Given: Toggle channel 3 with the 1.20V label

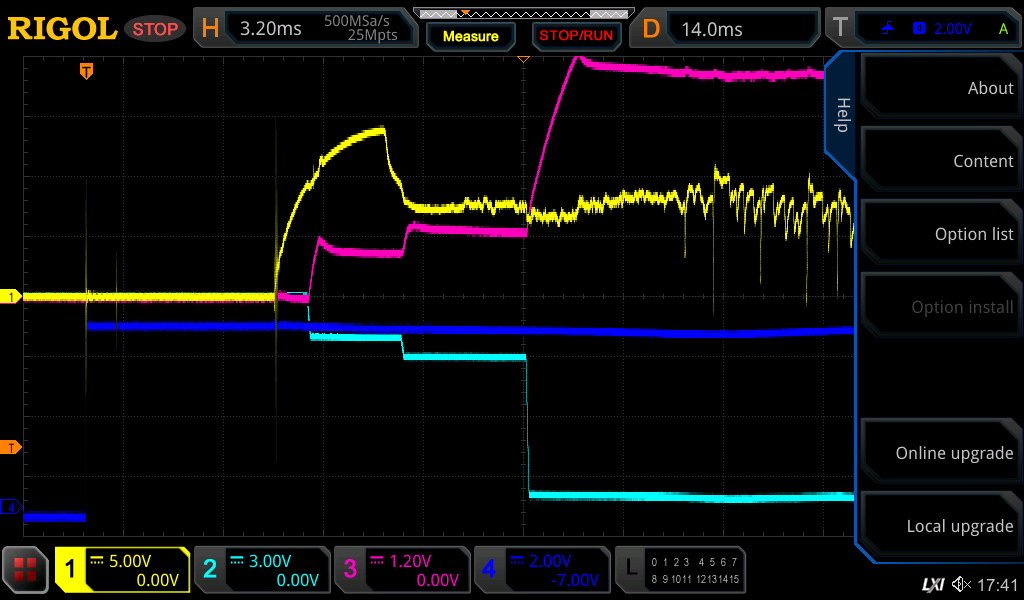Looking at the screenshot, I should (401, 570).
